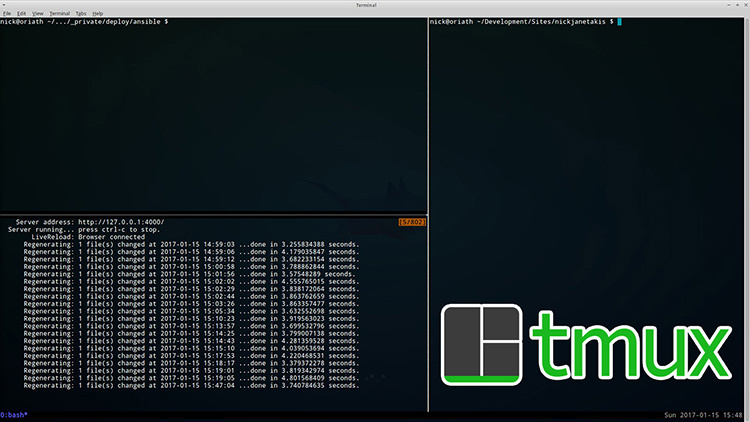Click the date and time in tmux status bar
Viewport: 750px width, 422px height.
[x=703, y=415]
